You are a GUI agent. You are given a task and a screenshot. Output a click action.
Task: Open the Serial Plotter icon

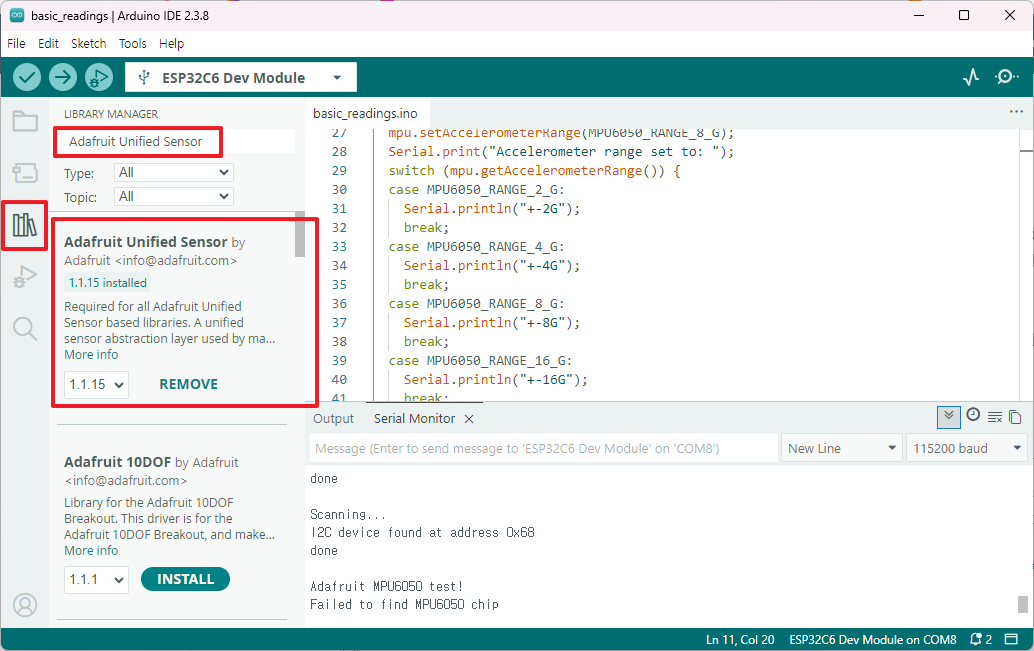(x=971, y=77)
